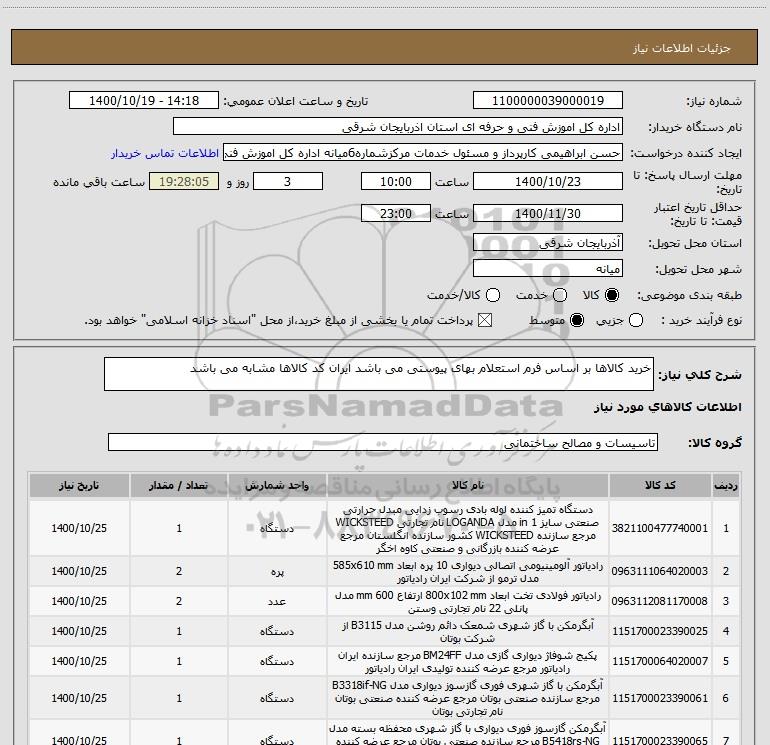Click the کد کالا column header

point(660,485)
